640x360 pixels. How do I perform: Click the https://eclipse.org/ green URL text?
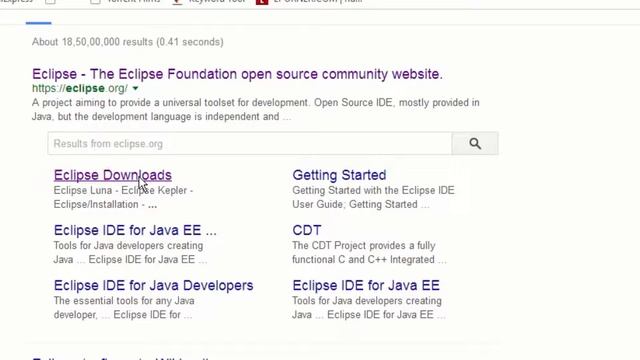80,88
